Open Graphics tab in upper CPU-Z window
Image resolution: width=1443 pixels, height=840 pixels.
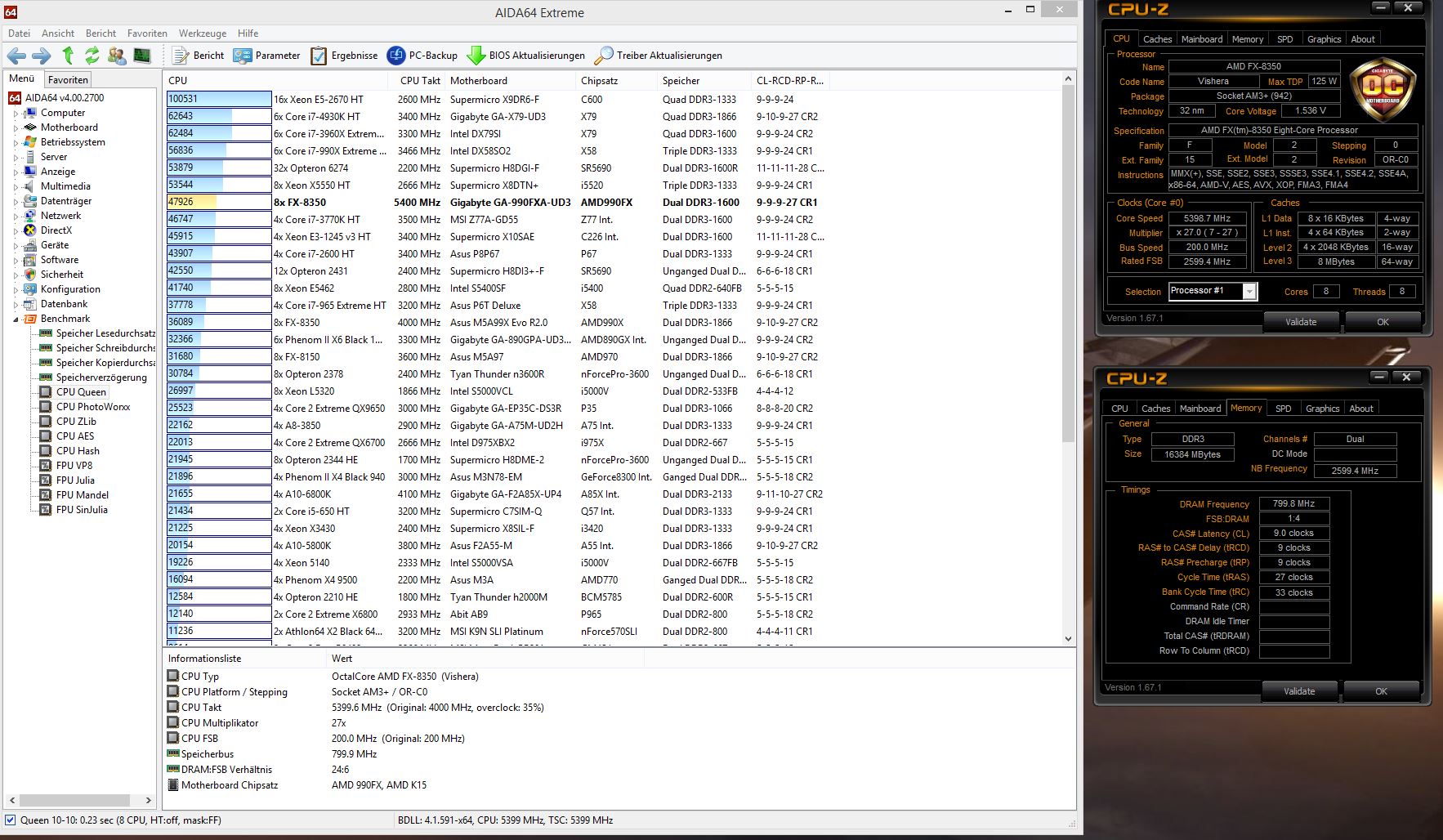tap(1324, 39)
